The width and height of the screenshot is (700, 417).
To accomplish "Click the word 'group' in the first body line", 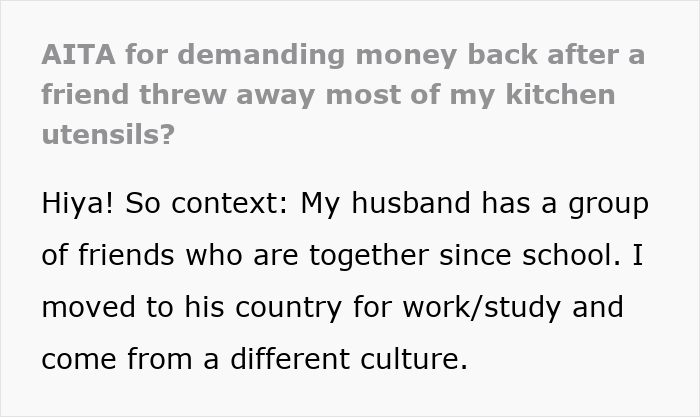I will (608, 204).
